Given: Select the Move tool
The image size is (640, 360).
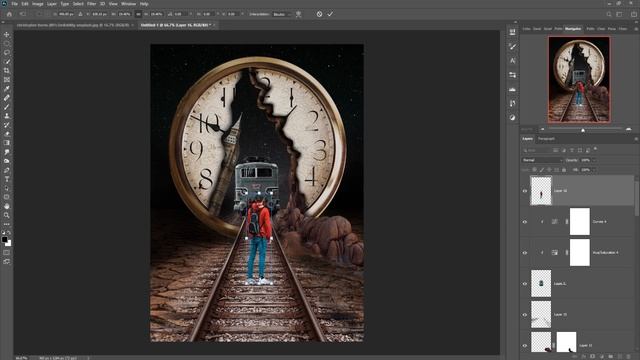Looking at the screenshot, I should 7,35.
